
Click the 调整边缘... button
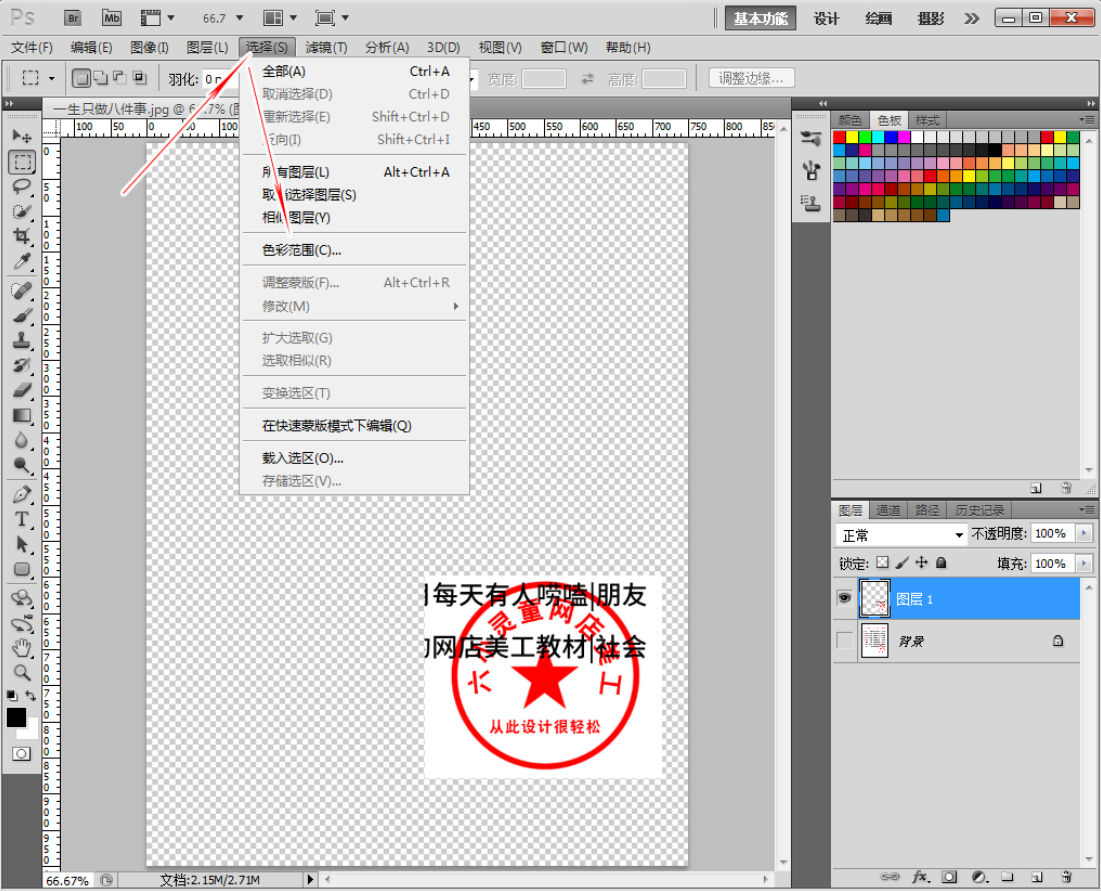[x=751, y=78]
